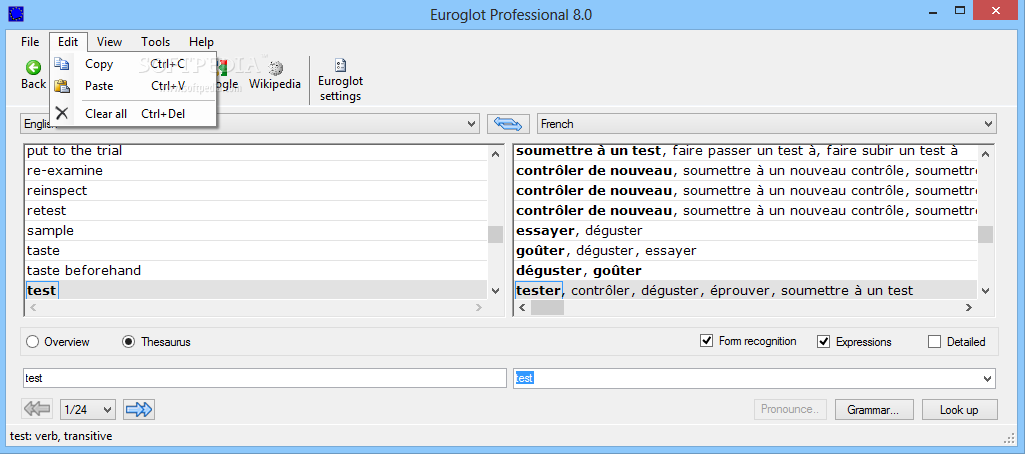The width and height of the screenshot is (1025, 454).
Task: Select the 'taste beforehand' entry
Action: (x=256, y=270)
